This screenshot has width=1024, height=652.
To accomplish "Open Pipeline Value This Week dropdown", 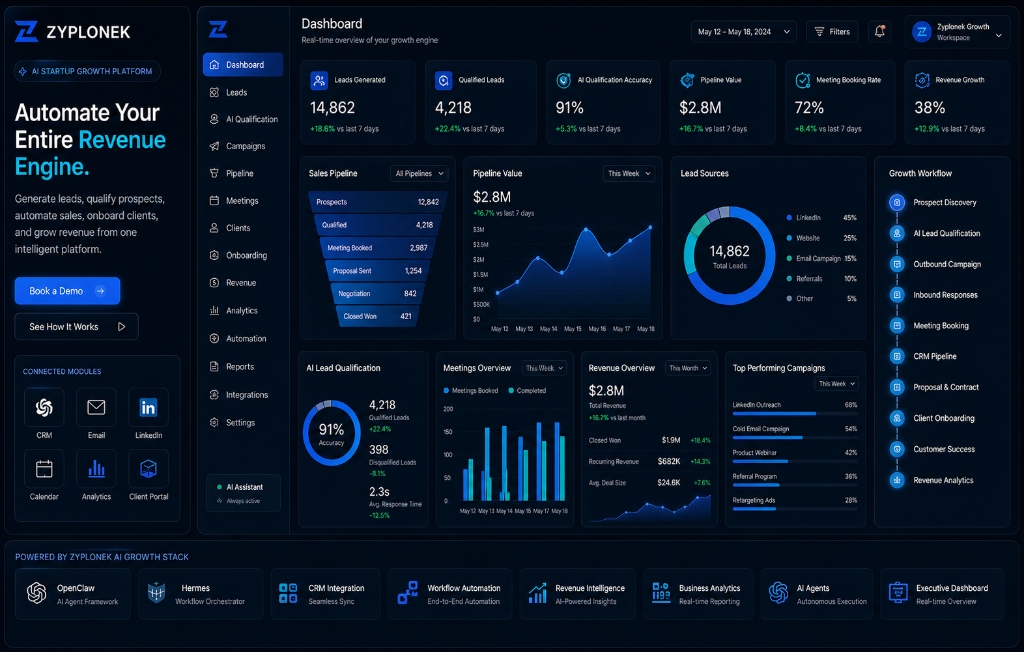I will pos(629,174).
